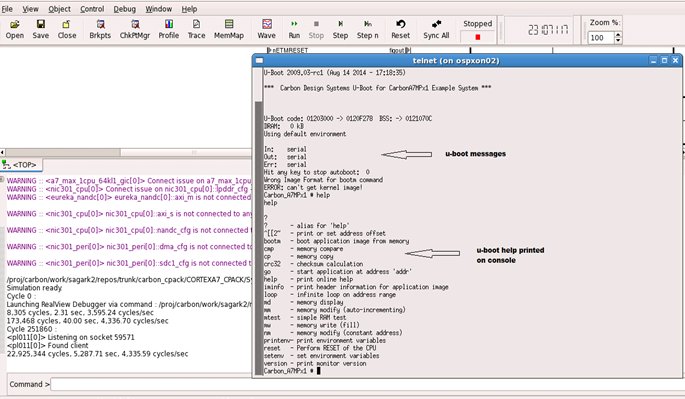
Task: Open the Debug menu
Action: click(125, 9)
